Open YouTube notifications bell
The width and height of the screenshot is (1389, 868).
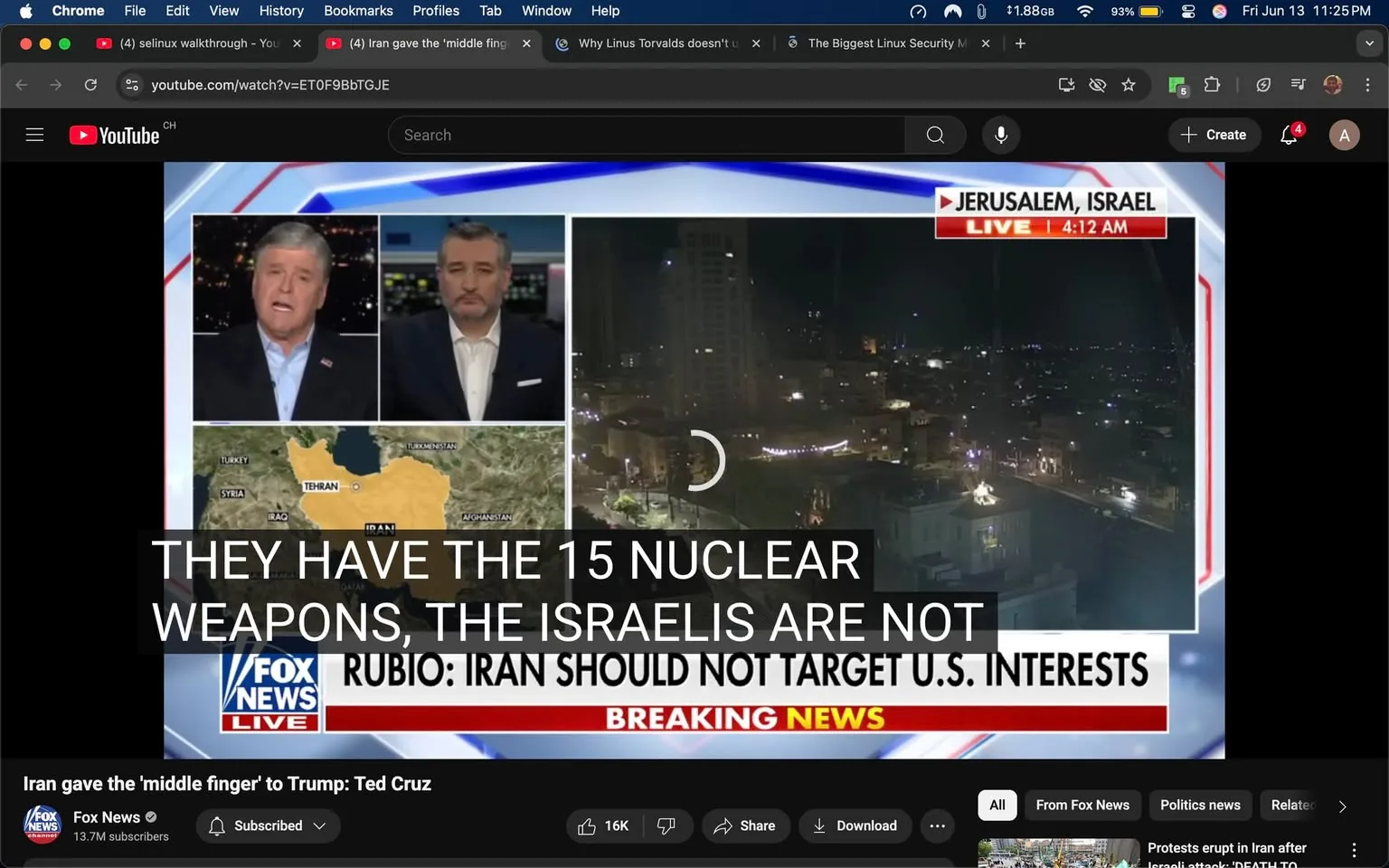pyautogui.click(x=1288, y=135)
